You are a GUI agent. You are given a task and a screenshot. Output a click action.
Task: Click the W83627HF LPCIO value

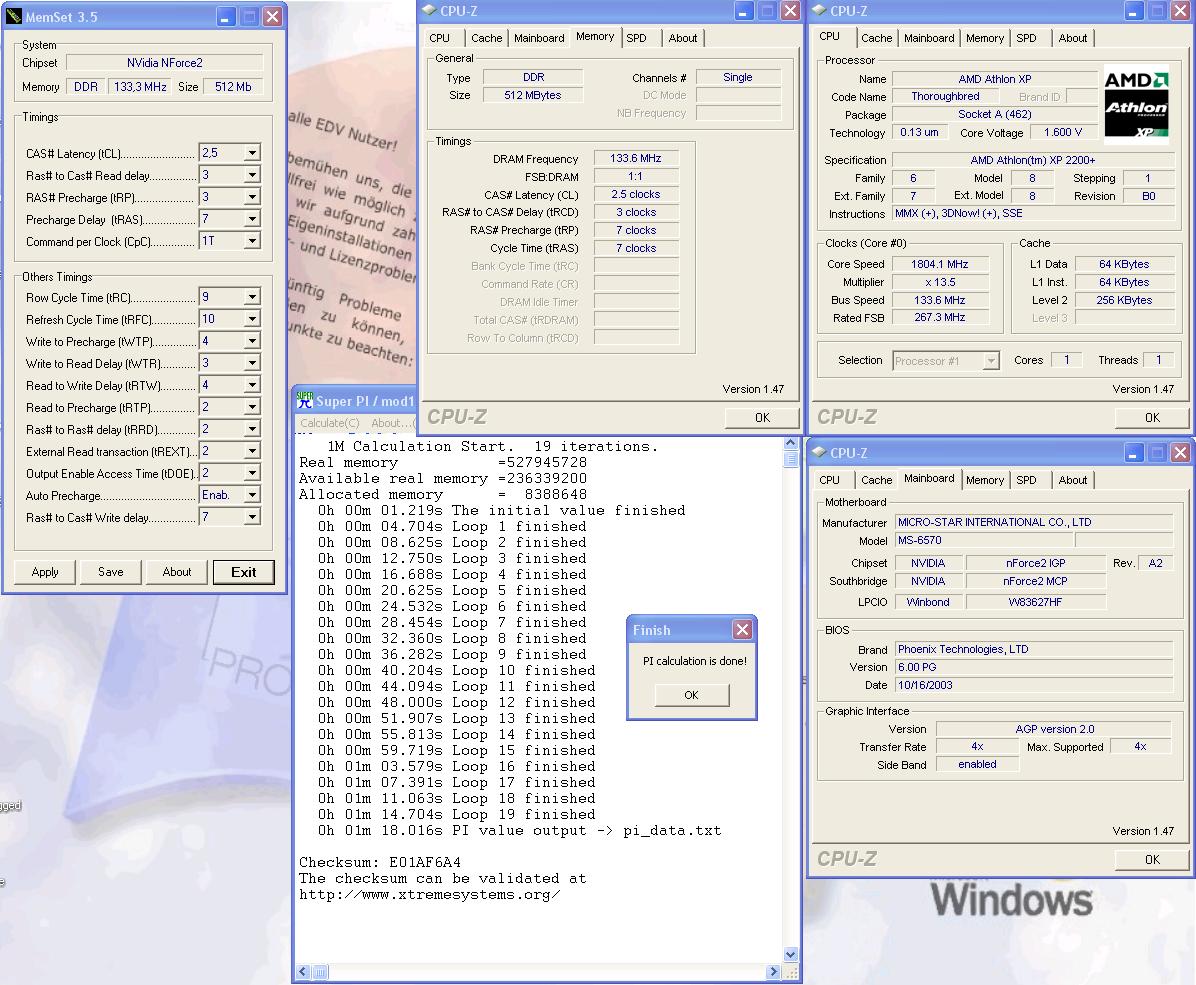click(1035, 602)
